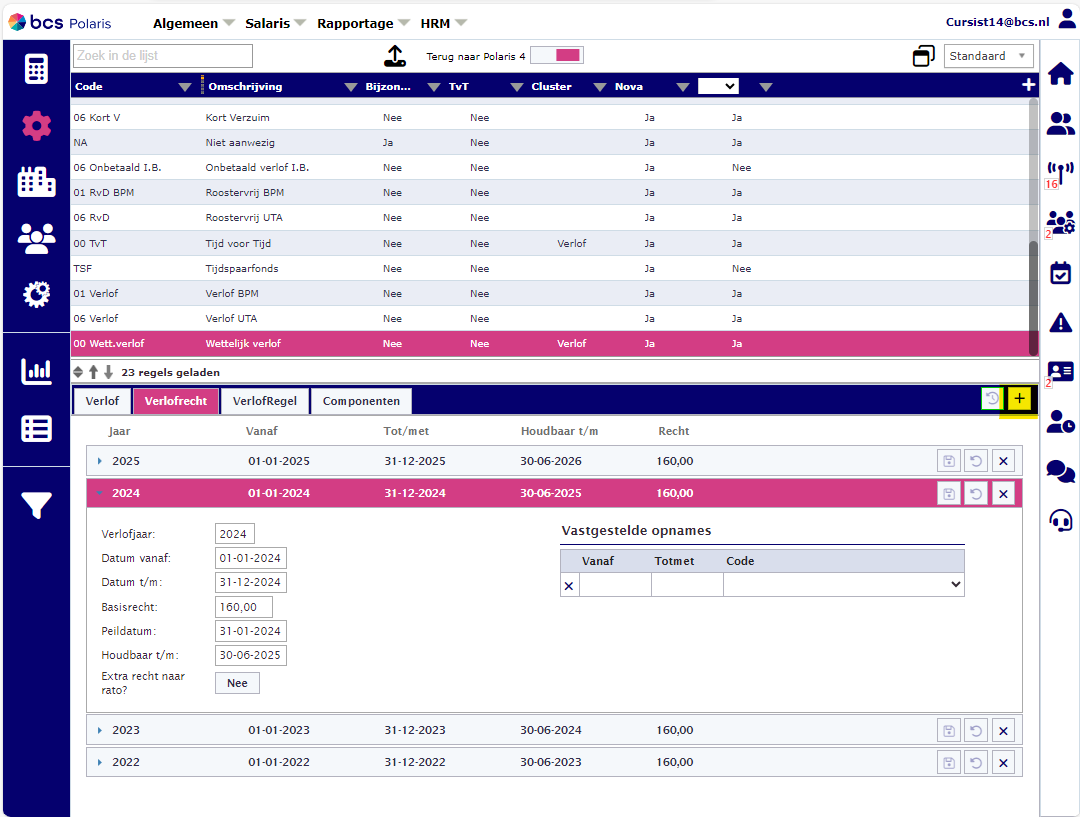The height and width of the screenshot is (817, 1080).
Task: Toggle the Terug naar Polaris 4 switch
Action: click(556, 56)
